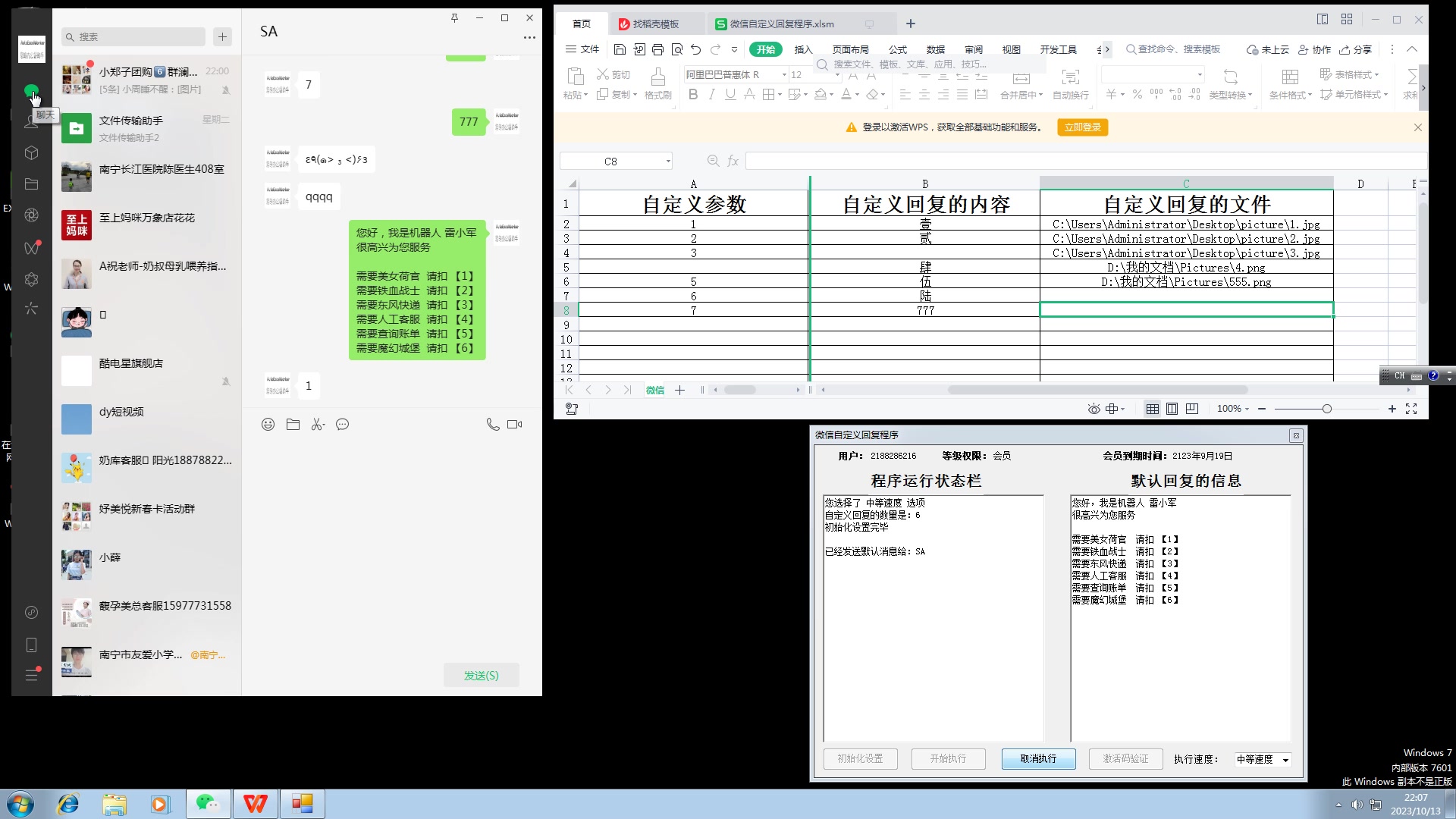This screenshot has width=1456, height=819.
Task: Toggle Wrap text (自动换行) in WPS
Action: tap(1070, 83)
